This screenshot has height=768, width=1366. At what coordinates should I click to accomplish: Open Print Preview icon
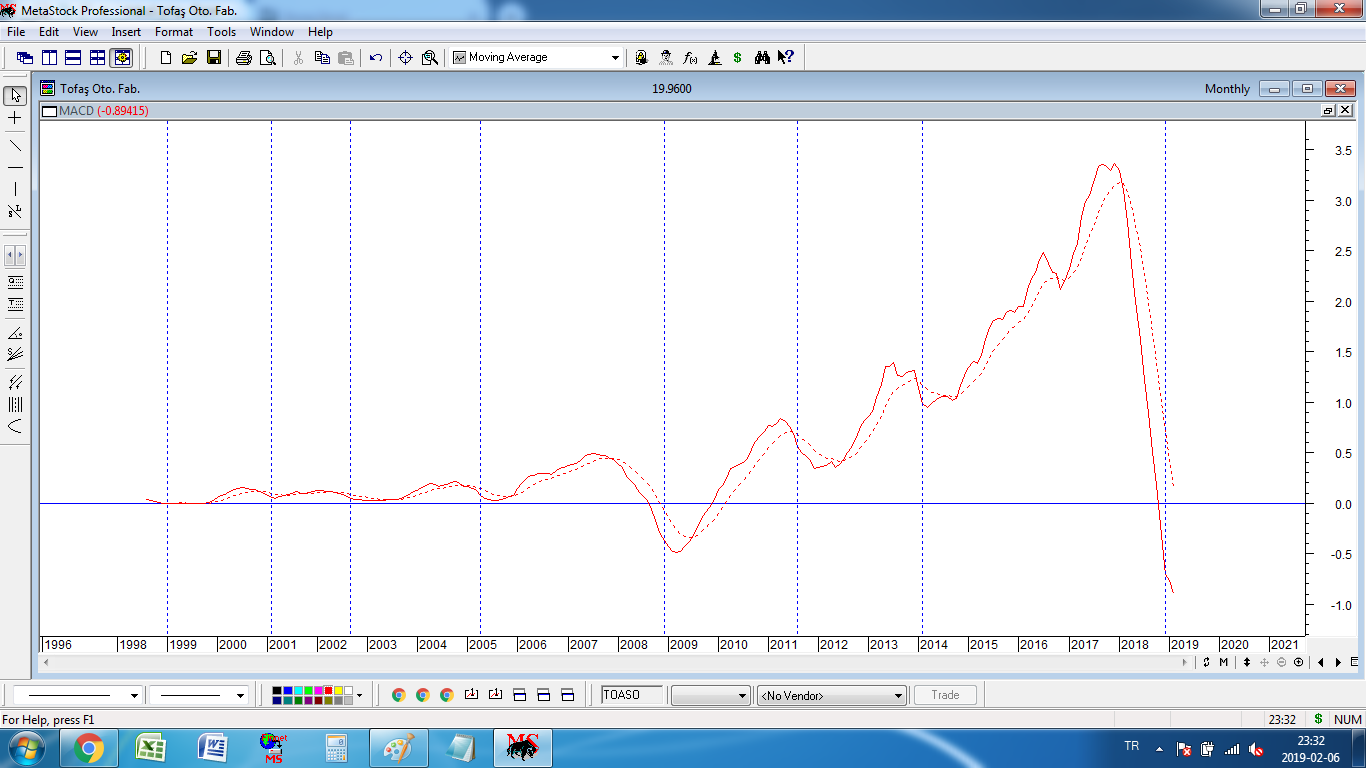[x=268, y=58]
